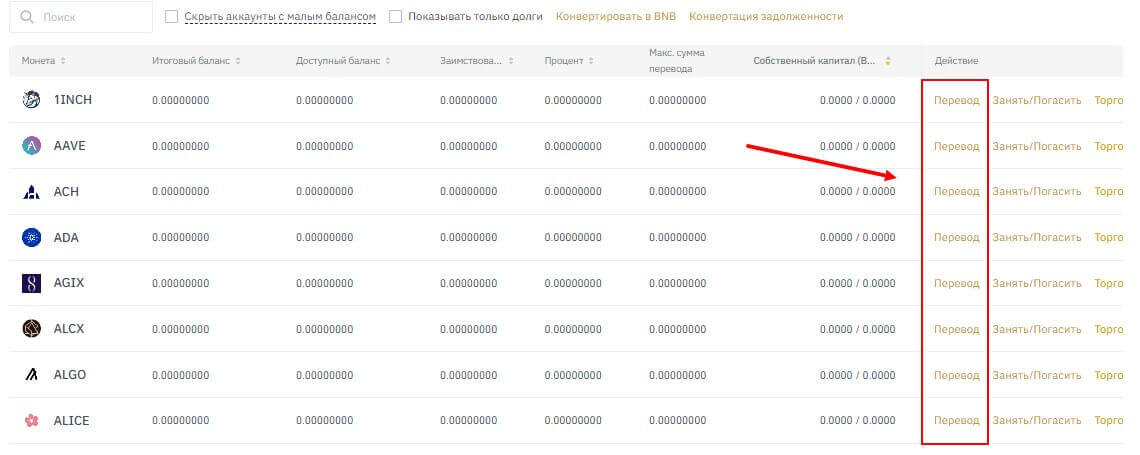The width and height of the screenshot is (1140, 455).
Task: Click the AAVE coin icon
Action: [x=31, y=146]
